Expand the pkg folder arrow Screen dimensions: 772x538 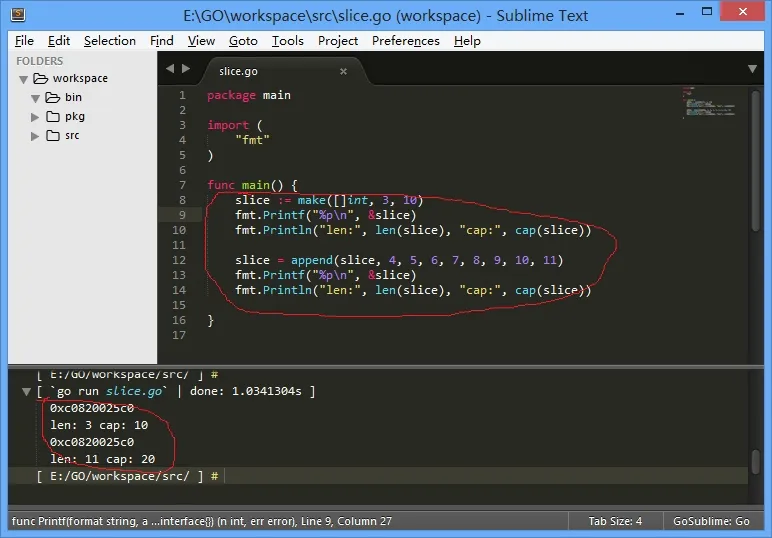pos(34,117)
